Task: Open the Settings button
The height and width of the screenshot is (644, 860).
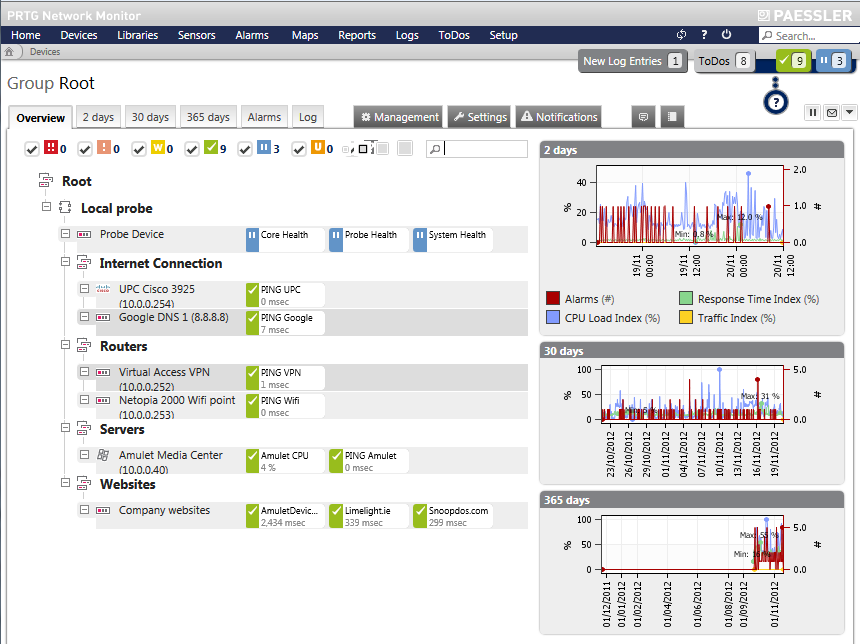Action: (x=479, y=117)
